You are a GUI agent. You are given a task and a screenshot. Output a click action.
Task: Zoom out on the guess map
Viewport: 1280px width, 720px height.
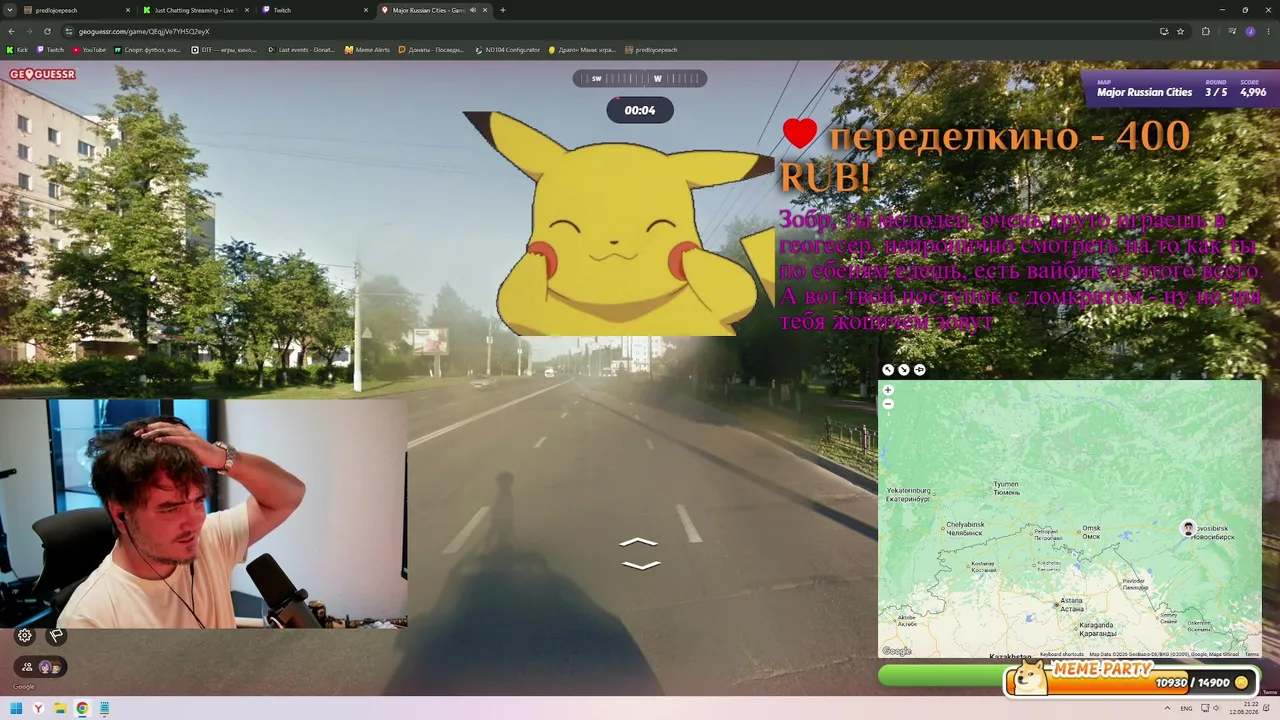pyautogui.click(x=888, y=404)
